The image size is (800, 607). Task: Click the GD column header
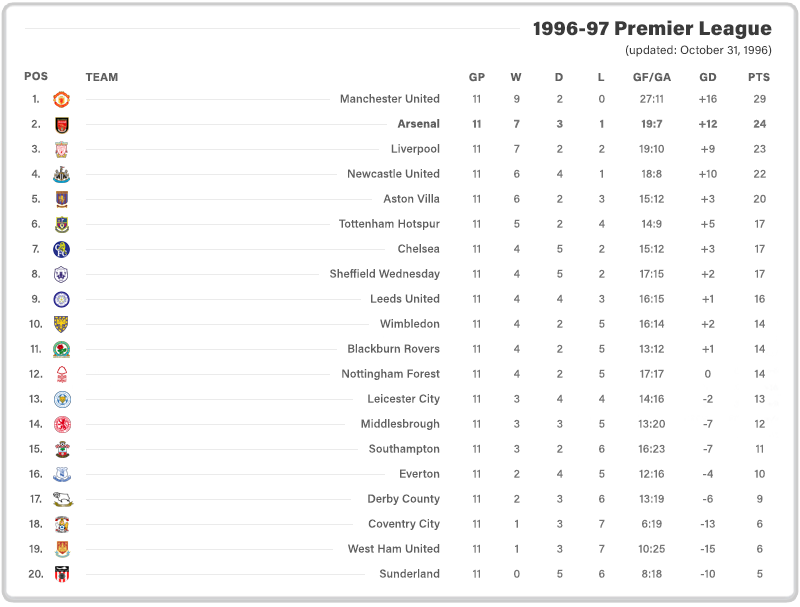pyautogui.click(x=708, y=77)
